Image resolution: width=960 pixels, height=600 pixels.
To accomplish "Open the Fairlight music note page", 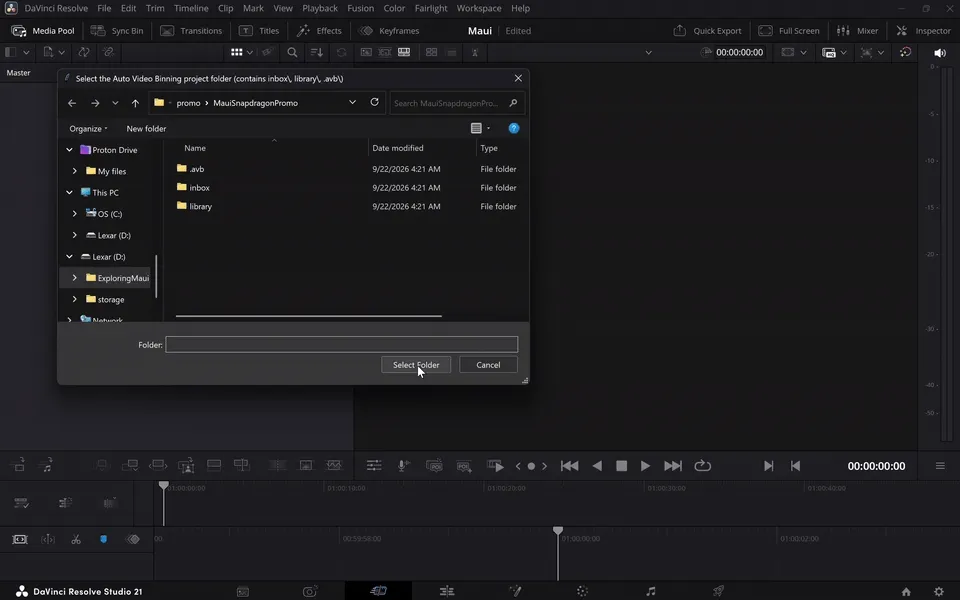I will (x=651, y=591).
